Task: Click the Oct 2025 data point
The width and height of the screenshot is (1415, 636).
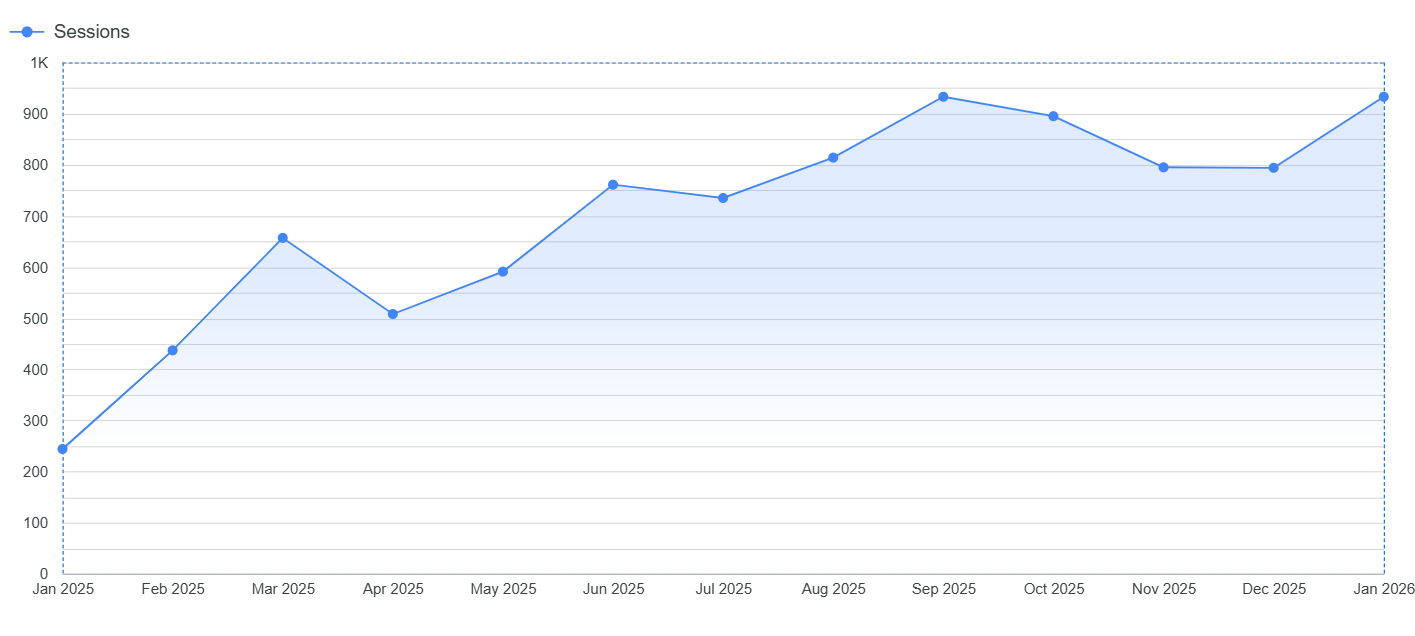Action: click(x=1053, y=116)
